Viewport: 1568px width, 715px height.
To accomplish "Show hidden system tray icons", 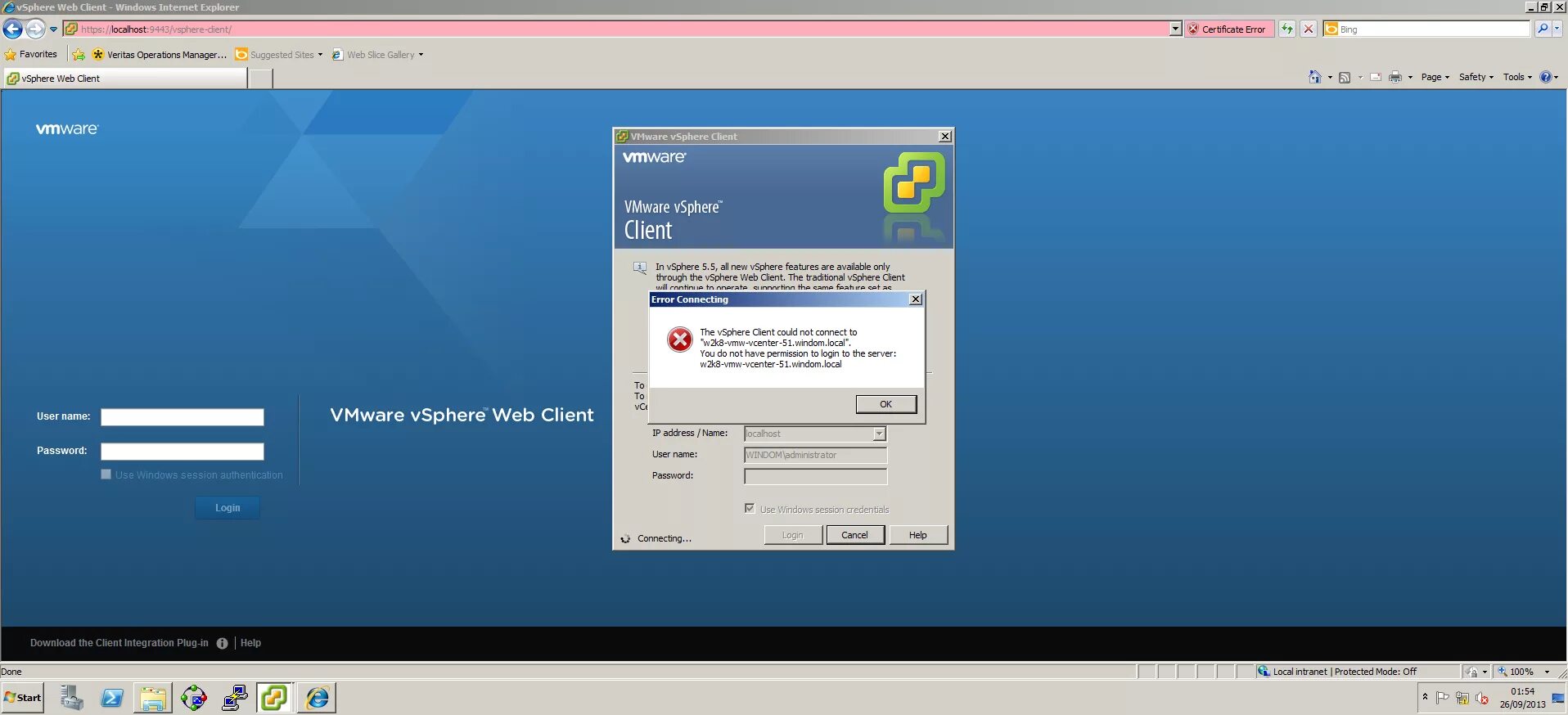I will tap(1425, 697).
